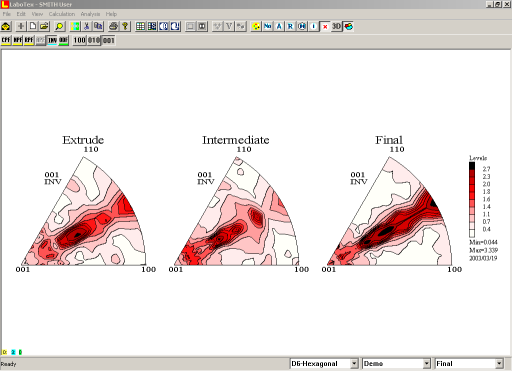The height and width of the screenshot is (371, 512).
Task: Click the Intermediate title label
Action: pyautogui.click(x=236, y=140)
